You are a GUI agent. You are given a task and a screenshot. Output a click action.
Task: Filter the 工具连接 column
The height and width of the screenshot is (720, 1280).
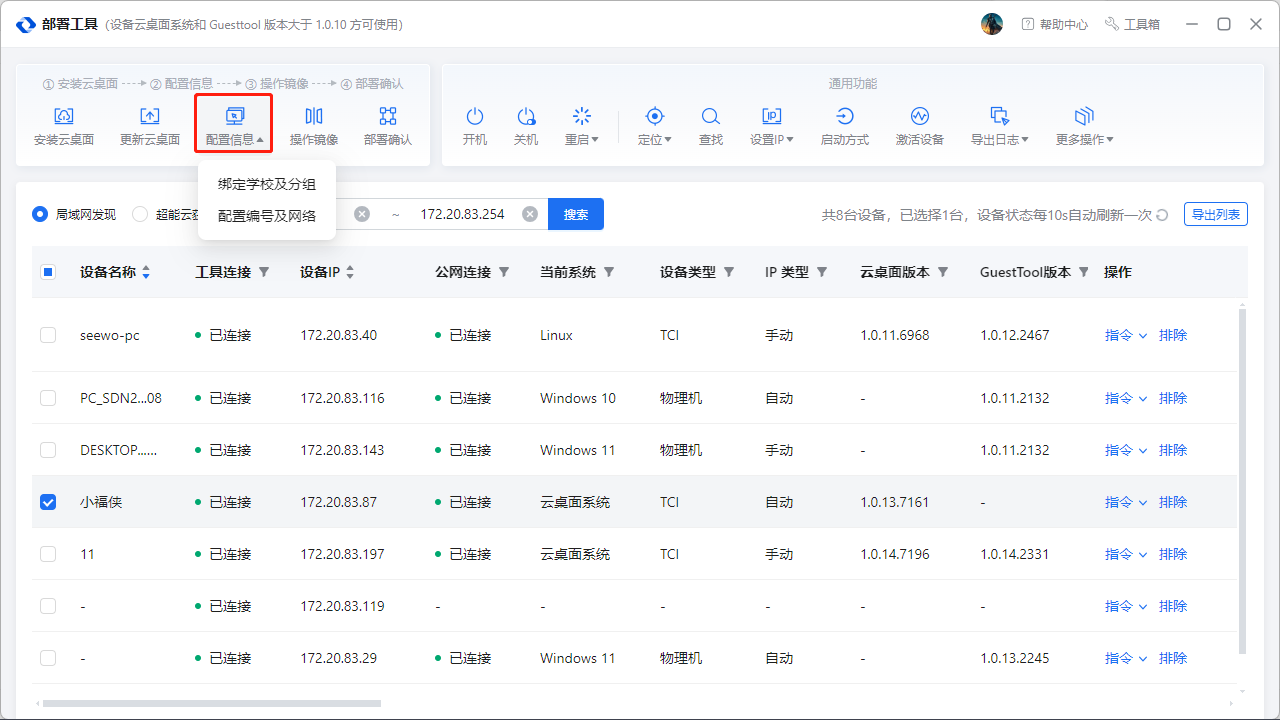(x=264, y=272)
